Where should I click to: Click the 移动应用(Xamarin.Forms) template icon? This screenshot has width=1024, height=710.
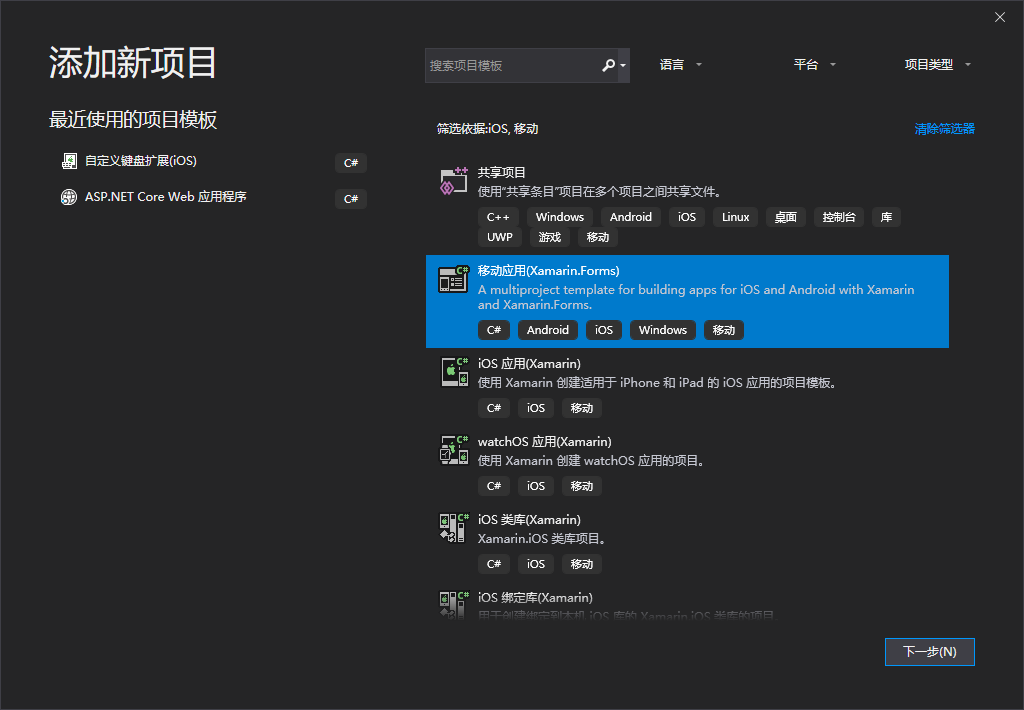453,280
